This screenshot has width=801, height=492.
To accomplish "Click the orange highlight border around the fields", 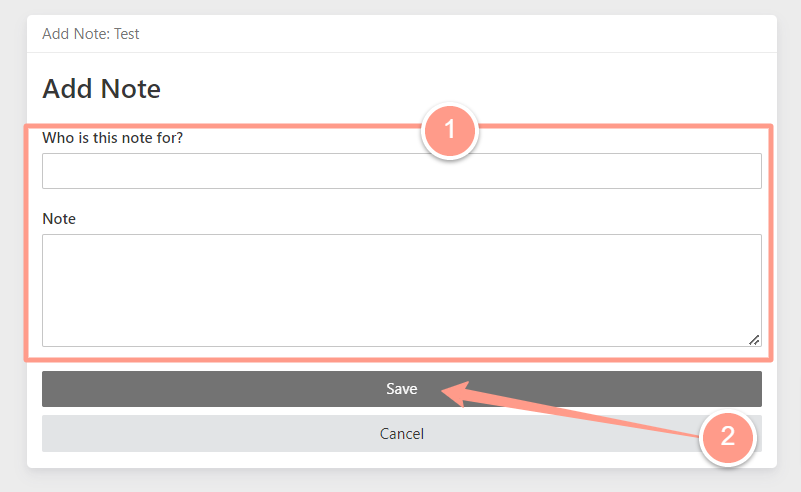I will [x=26, y=243].
